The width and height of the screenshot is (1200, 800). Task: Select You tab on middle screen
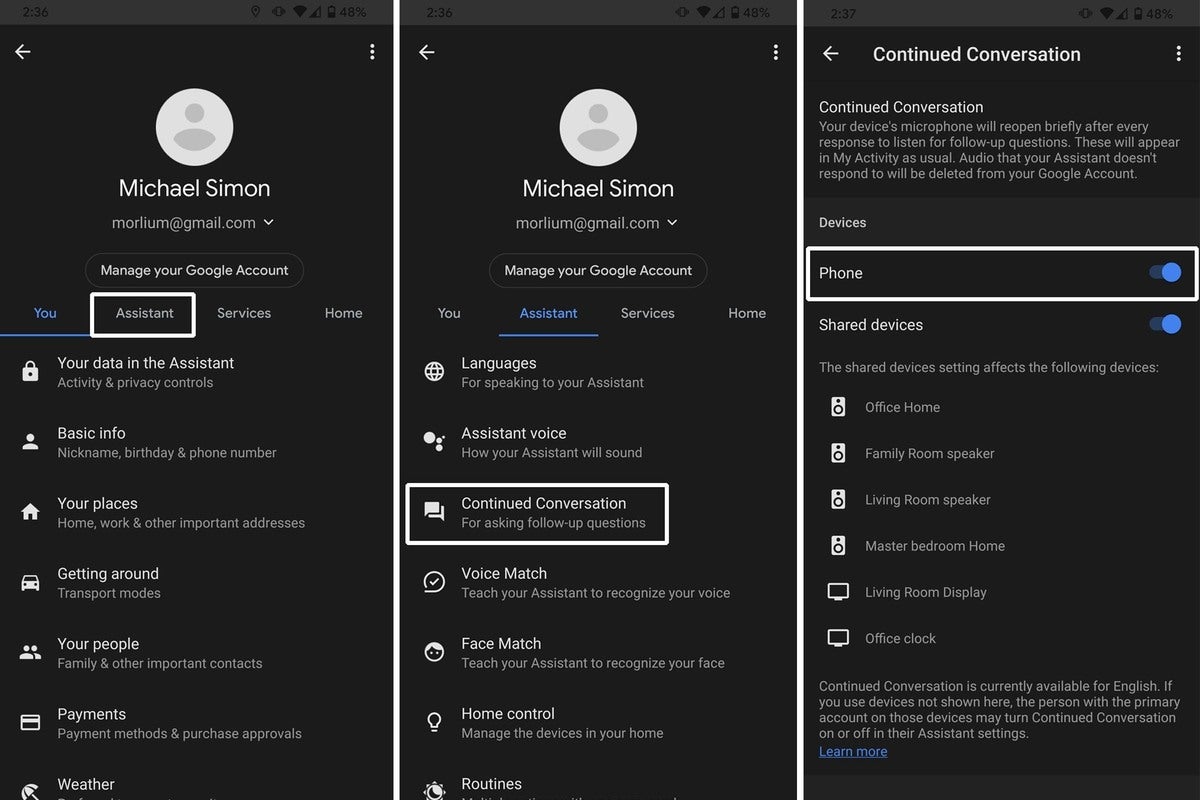coord(449,313)
